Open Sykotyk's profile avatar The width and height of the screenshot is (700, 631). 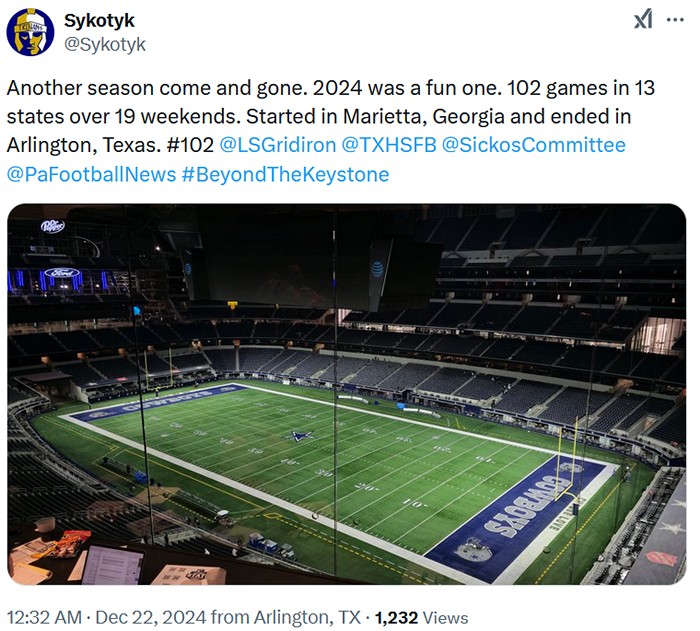tap(30, 32)
